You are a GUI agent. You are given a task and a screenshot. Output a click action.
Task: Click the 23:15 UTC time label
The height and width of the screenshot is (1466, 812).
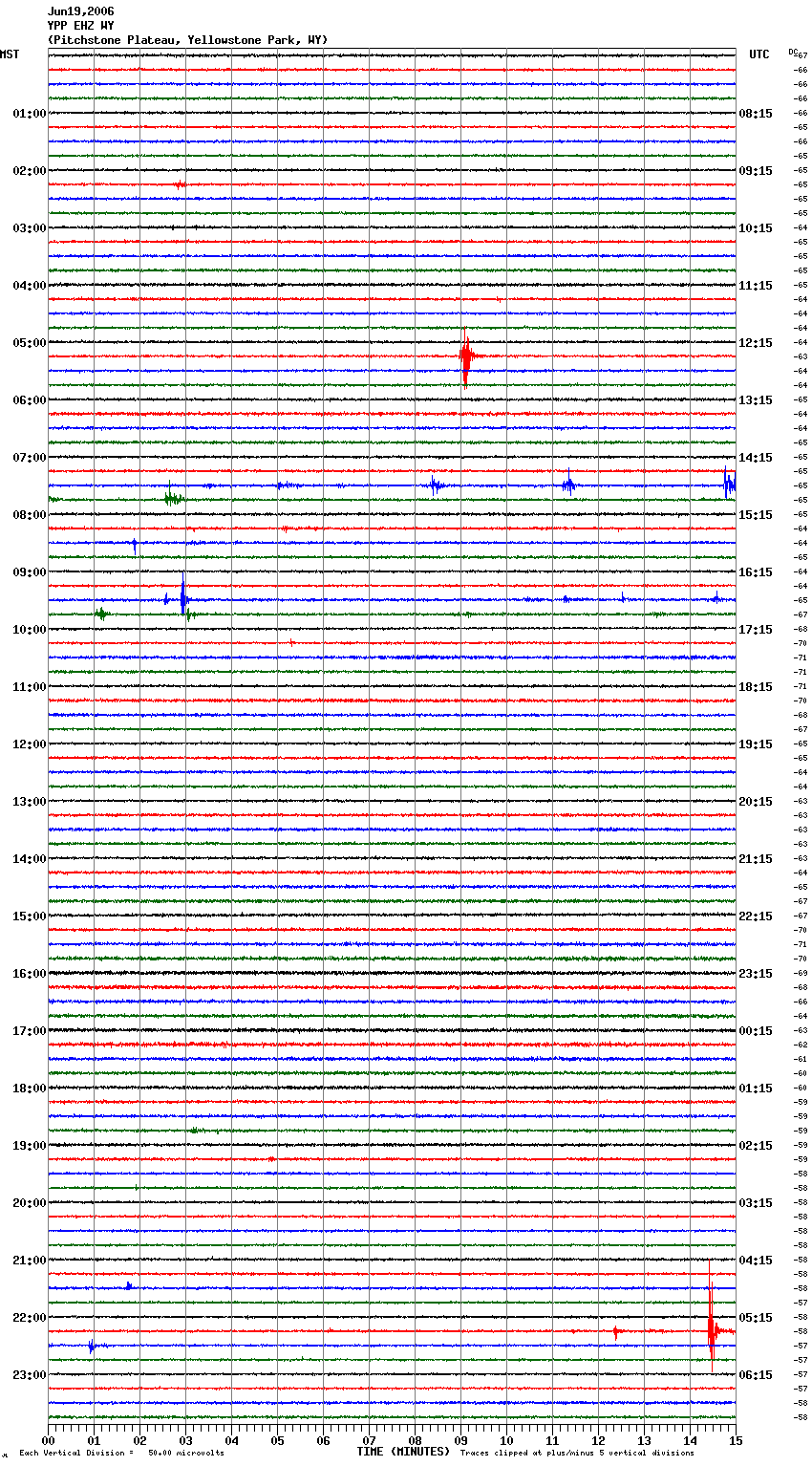point(756,974)
